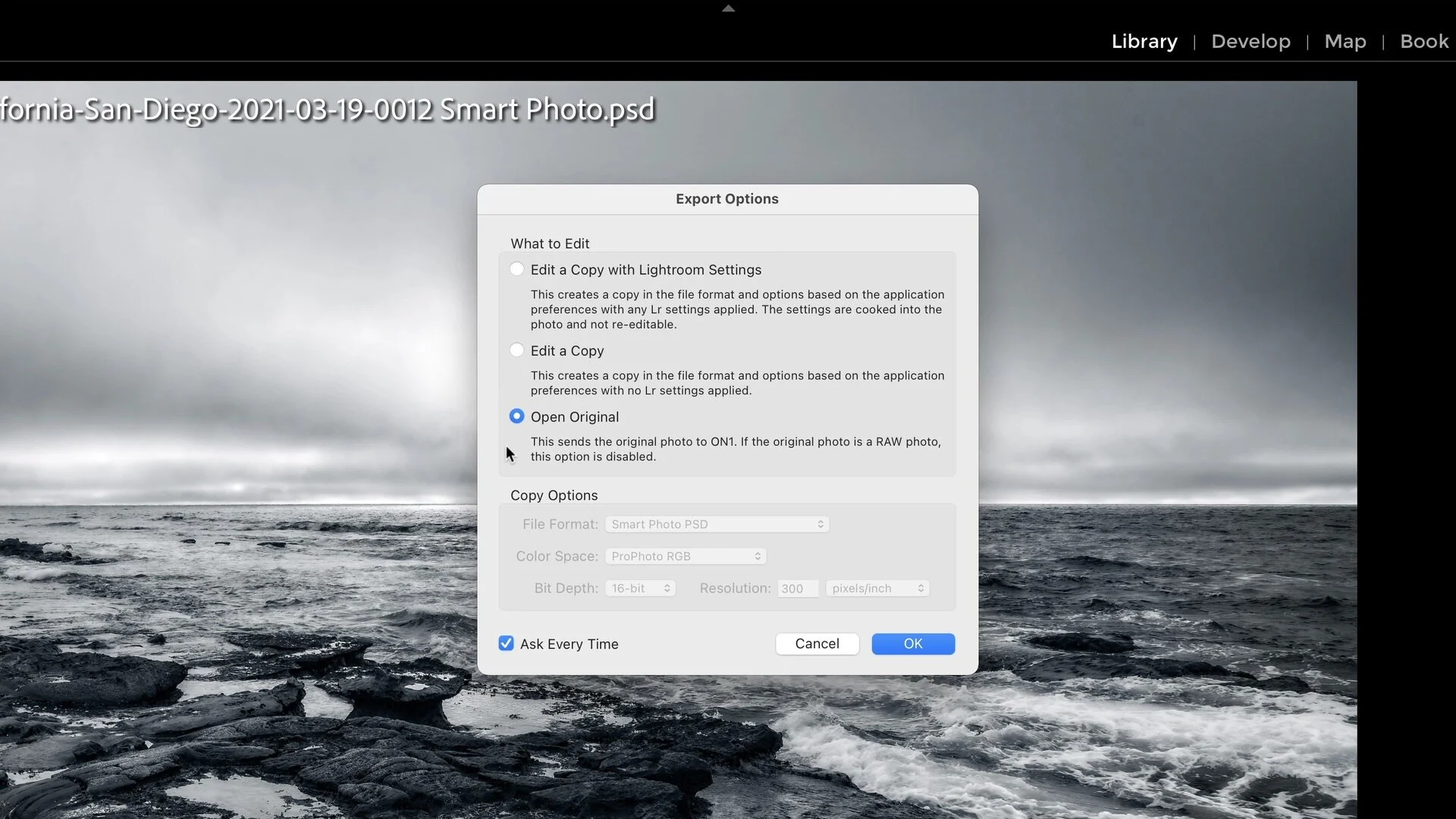This screenshot has height=819, width=1456.
Task: Open the pixels/inch units dropdown
Action: click(877, 588)
